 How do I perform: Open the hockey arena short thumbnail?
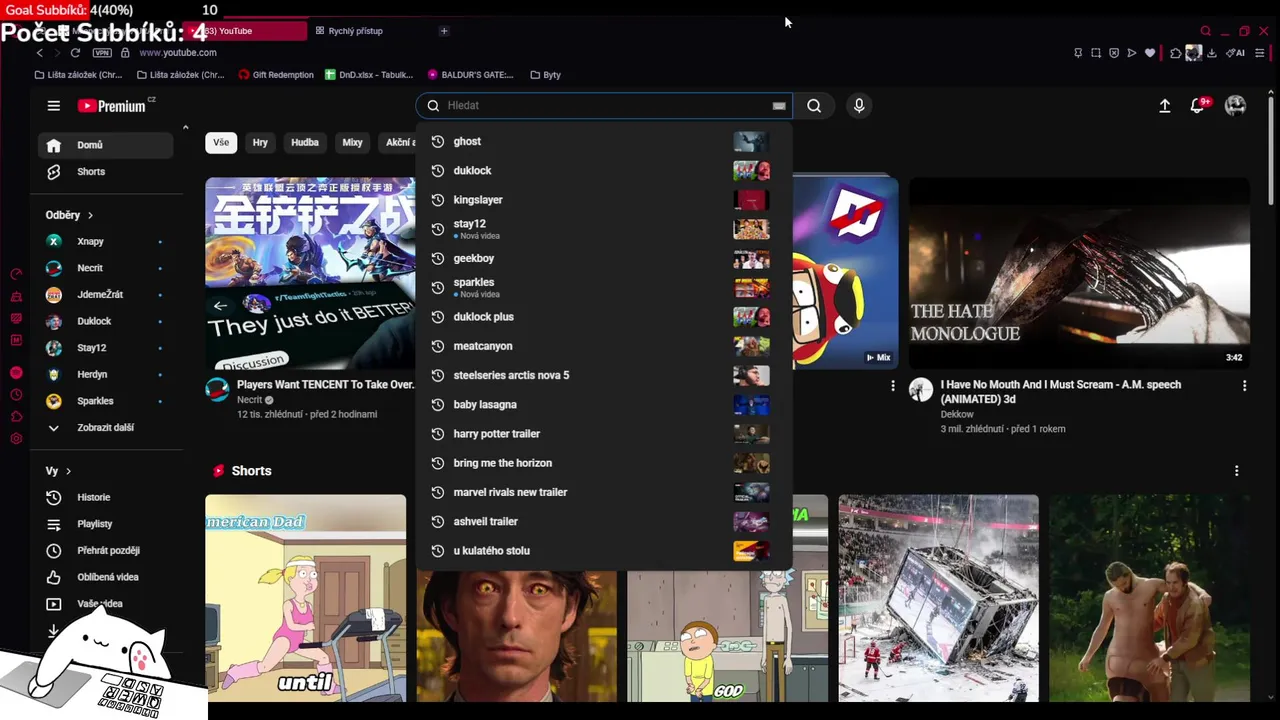click(938, 598)
